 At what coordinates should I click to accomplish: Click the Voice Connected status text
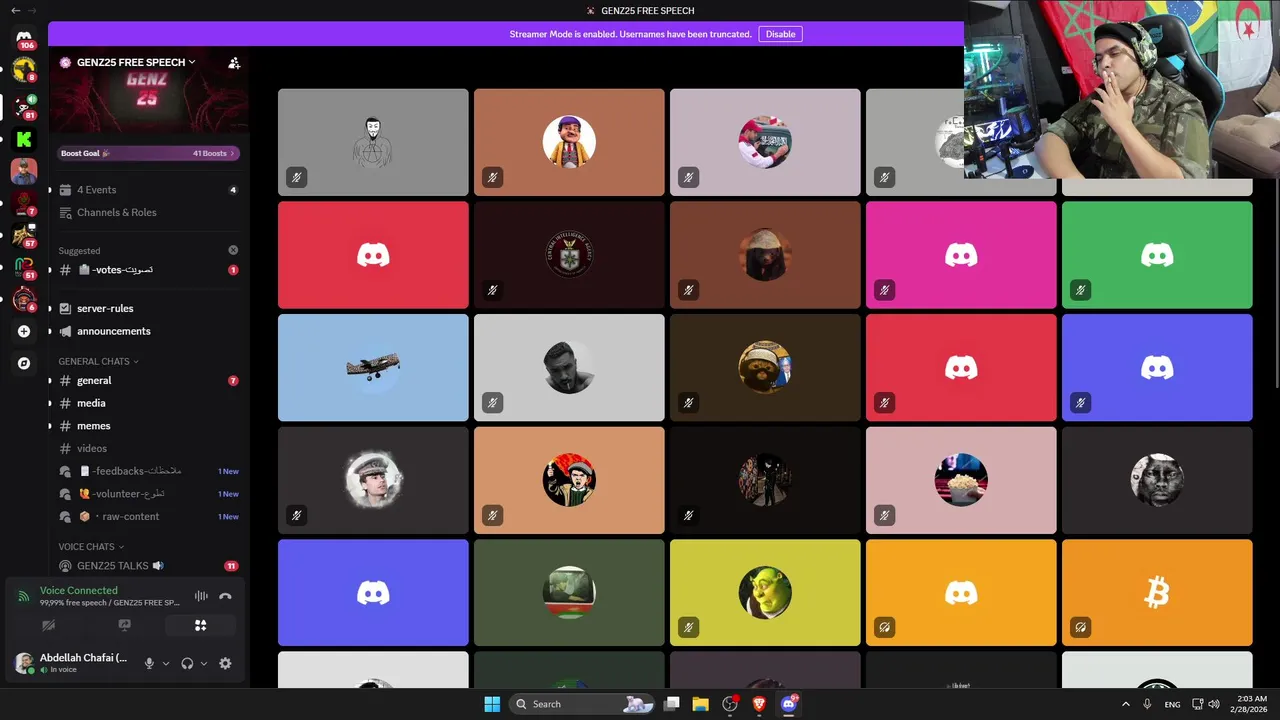(x=79, y=590)
